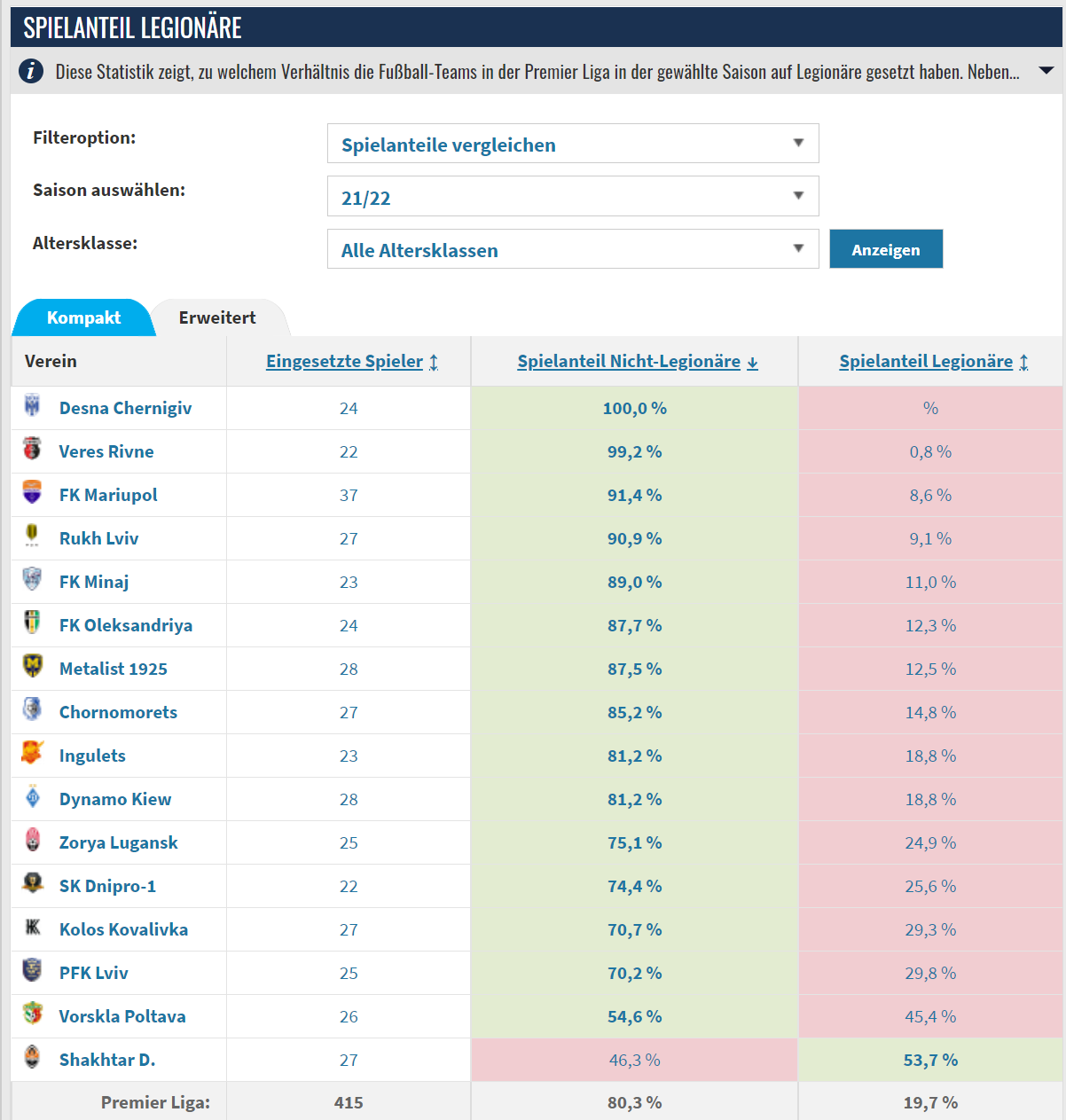Open the Saison auswählen dropdown showing 21/22
1066x1120 pixels.
[x=573, y=196]
